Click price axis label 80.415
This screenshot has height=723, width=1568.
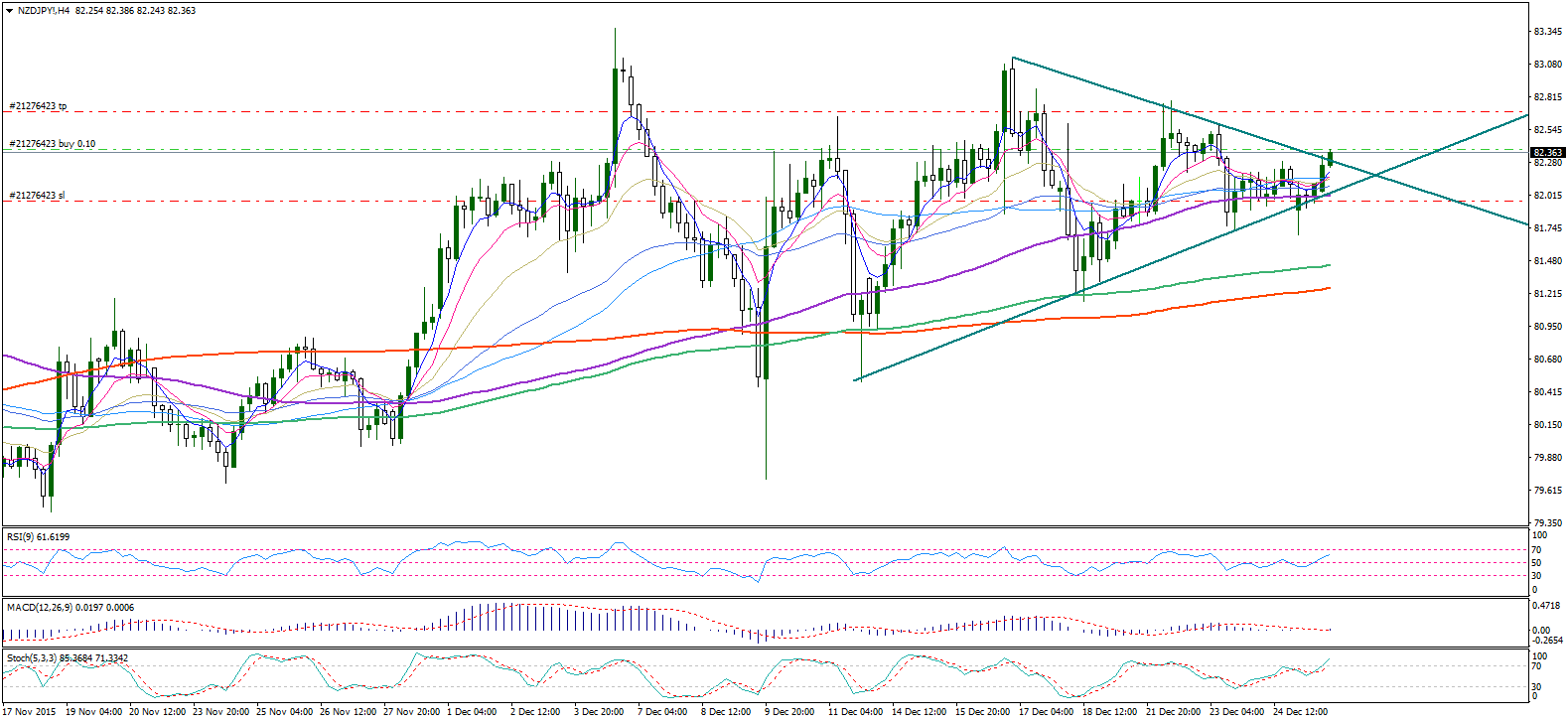point(1546,392)
